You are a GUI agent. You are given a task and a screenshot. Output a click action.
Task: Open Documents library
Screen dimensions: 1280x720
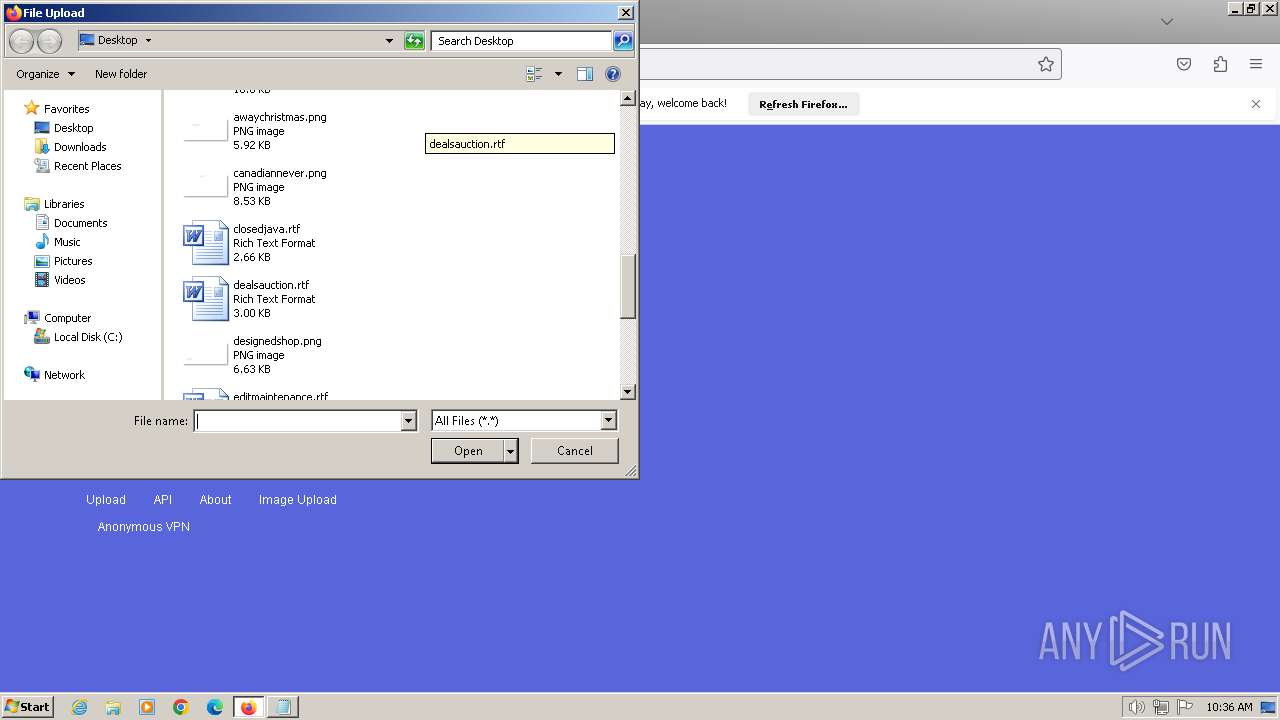pos(80,223)
